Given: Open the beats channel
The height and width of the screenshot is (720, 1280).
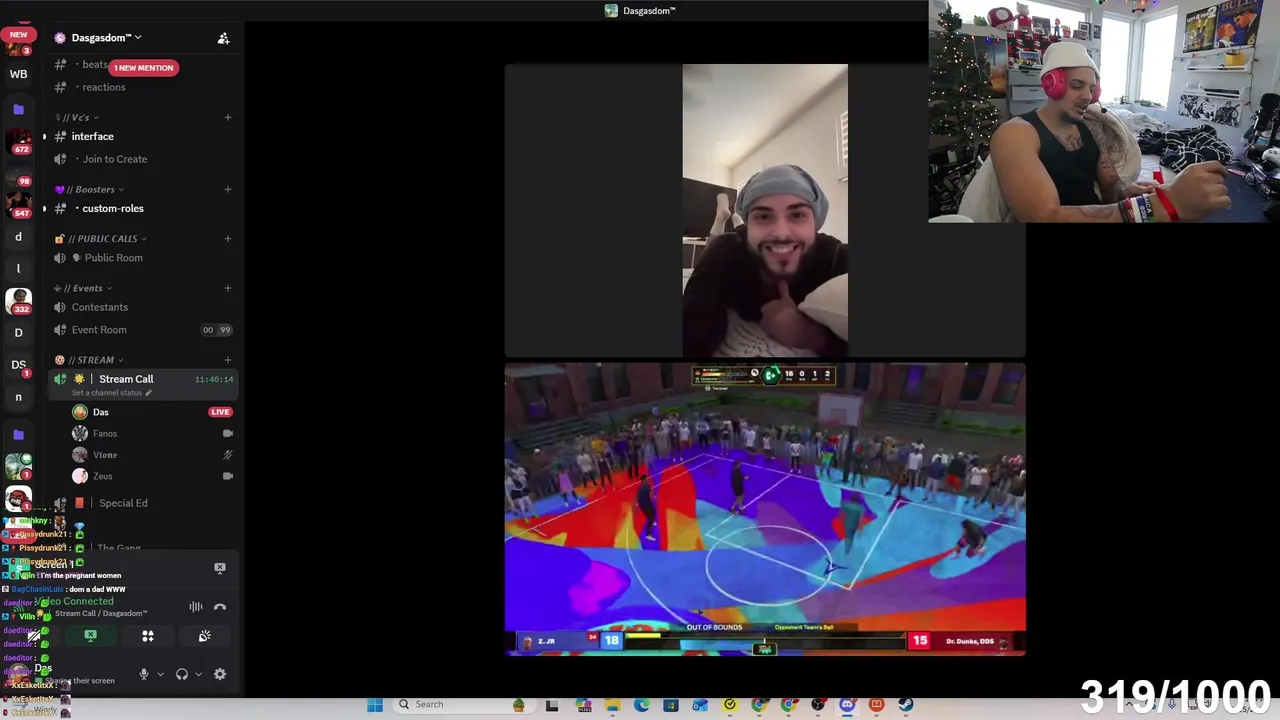Looking at the screenshot, I should 94,64.
